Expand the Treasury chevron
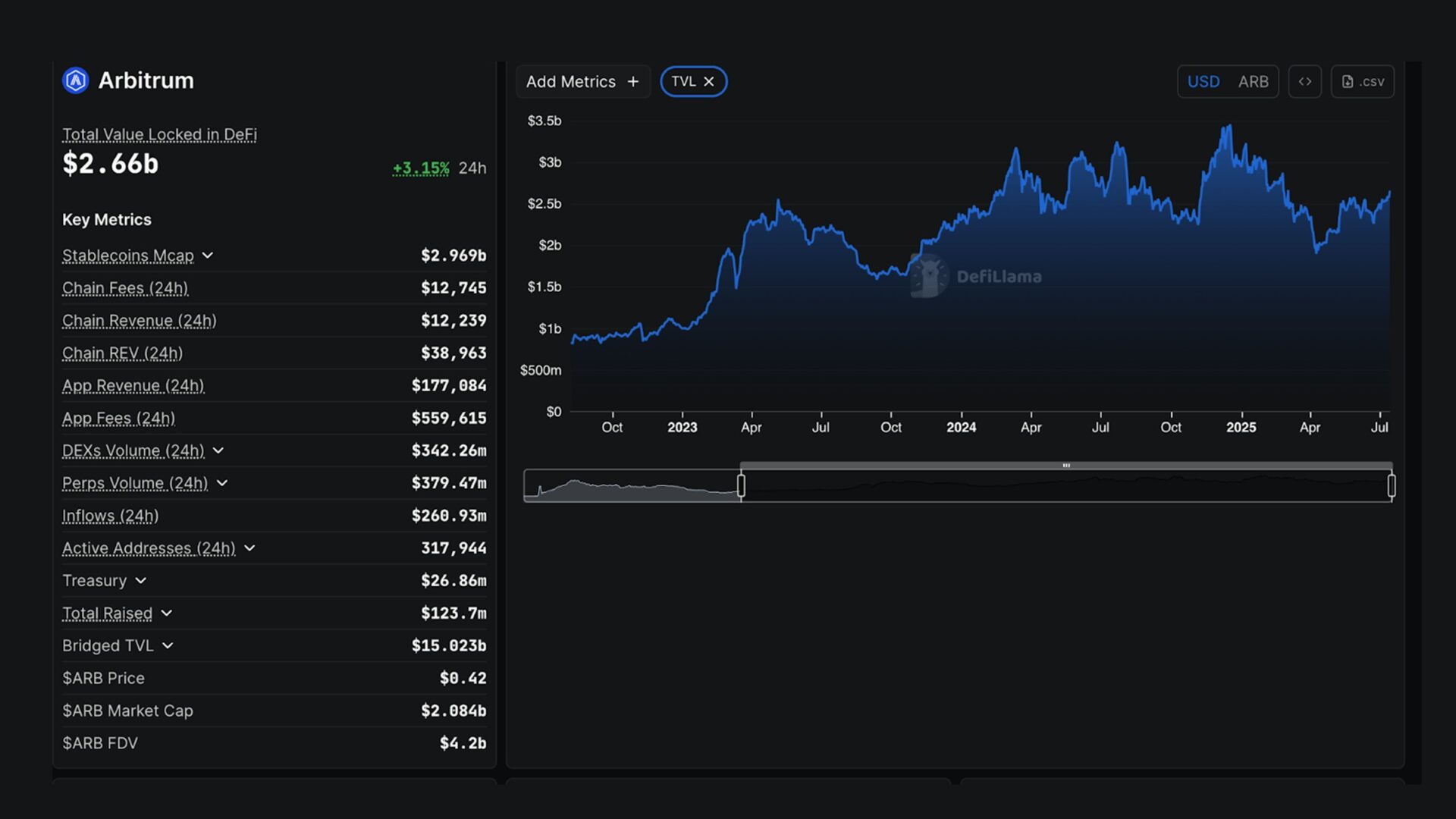This screenshot has width=1456, height=819. pyautogui.click(x=141, y=581)
